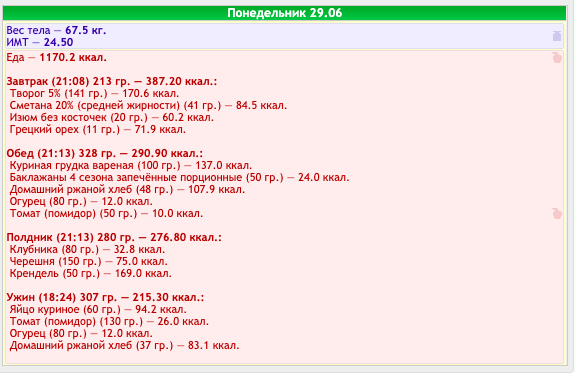Click the apple icon beside Томат 50 гр. row
The height and width of the screenshot is (373, 576).
coord(557,214)
